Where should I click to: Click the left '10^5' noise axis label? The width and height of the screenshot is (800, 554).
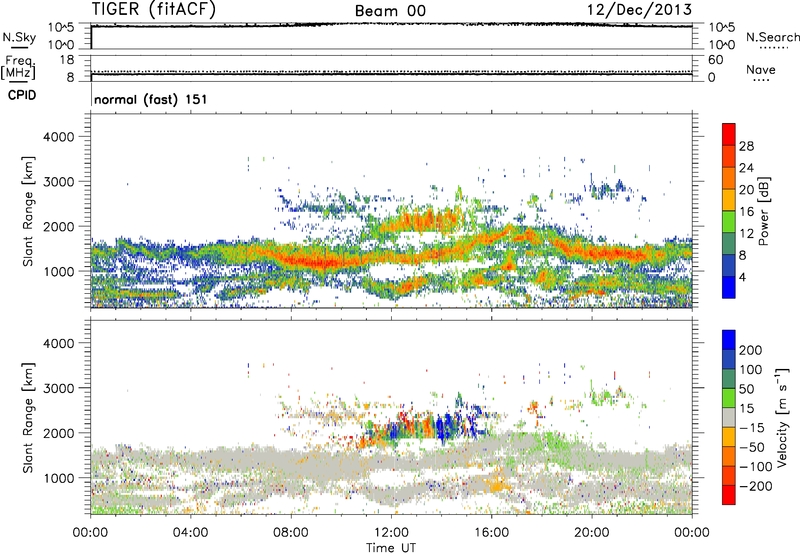point(61,28)
